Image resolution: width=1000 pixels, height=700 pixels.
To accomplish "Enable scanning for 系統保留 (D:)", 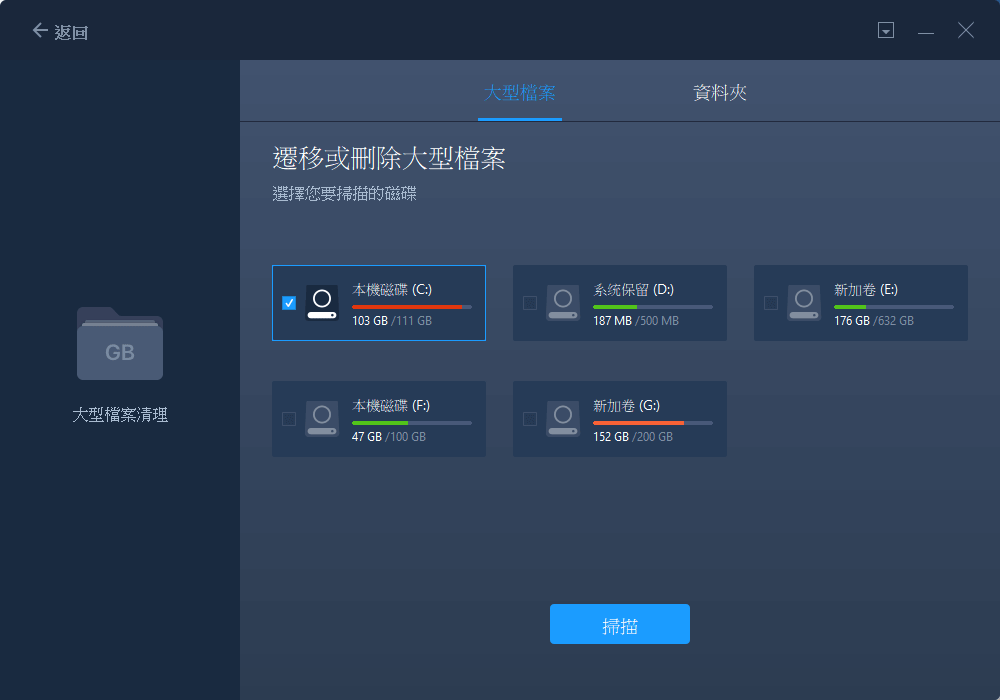I will pyautogui.click(x=530, y=302).
